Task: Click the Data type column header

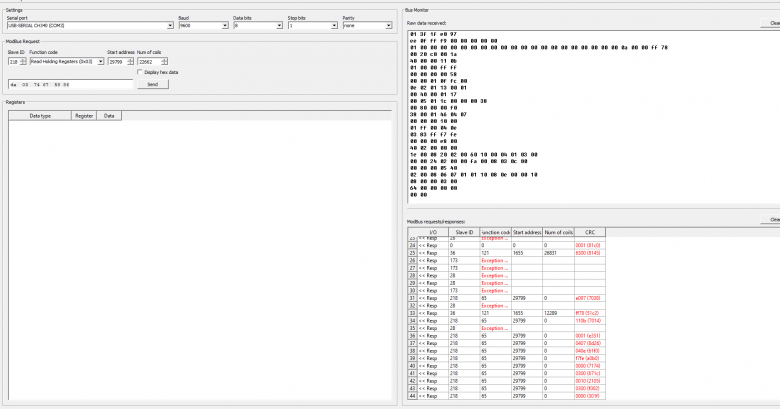Action: (40, 116)
